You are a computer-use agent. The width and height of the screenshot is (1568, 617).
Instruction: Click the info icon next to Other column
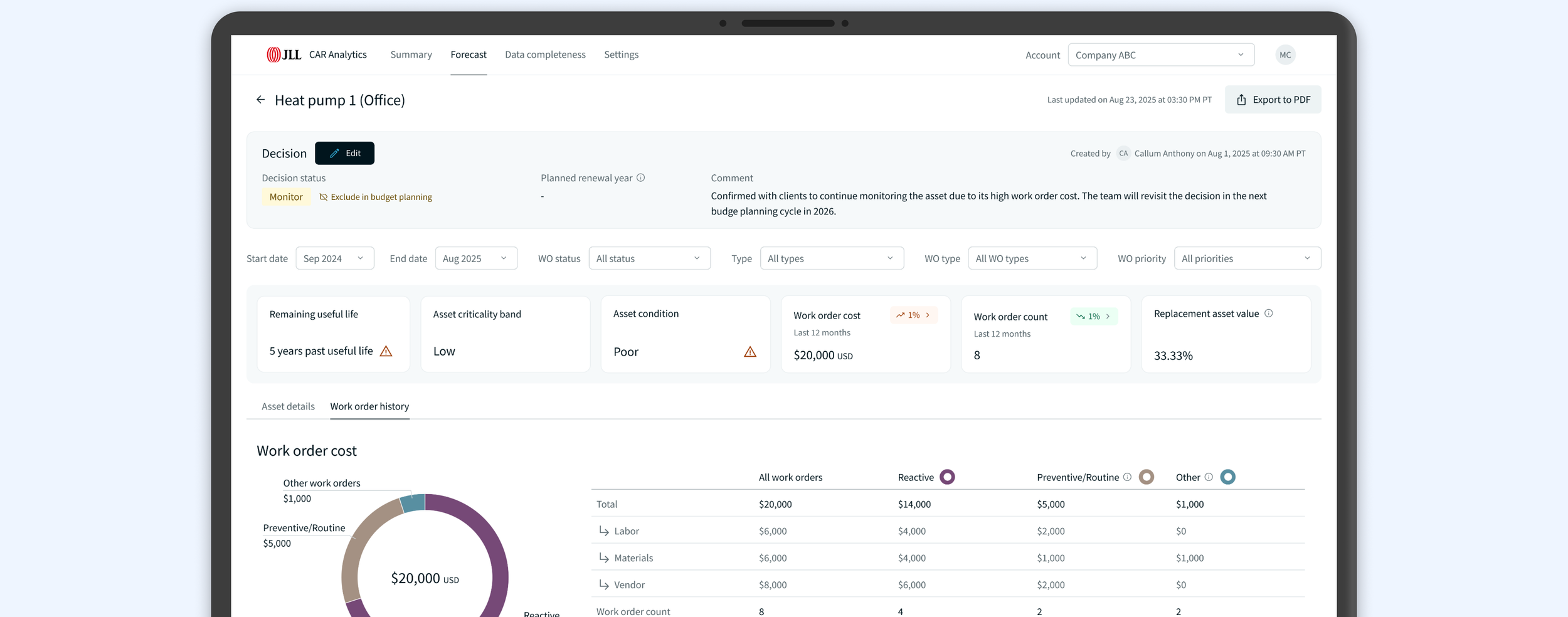coord(1209,477)
